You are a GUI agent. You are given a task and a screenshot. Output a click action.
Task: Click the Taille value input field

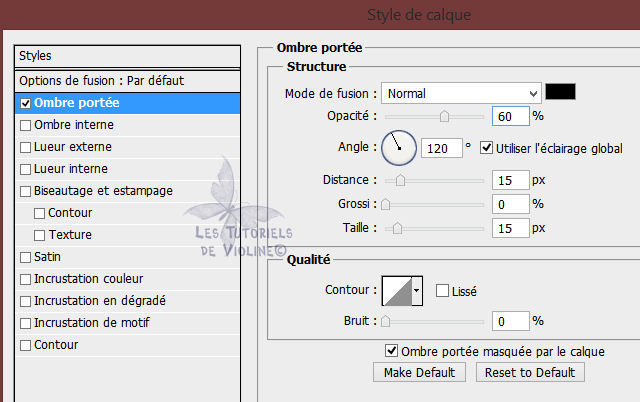pyautogui.click(x=510, y=228)
